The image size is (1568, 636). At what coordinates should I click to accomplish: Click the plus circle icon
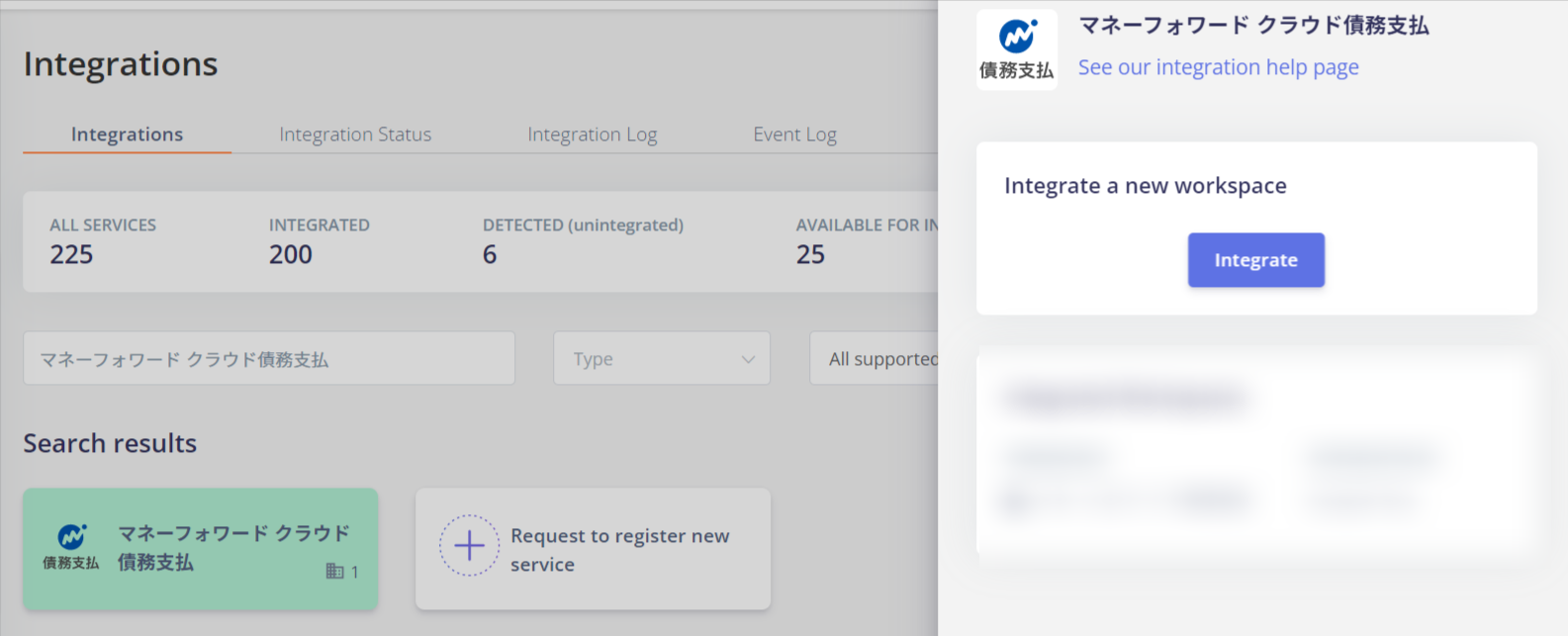click(469, 545)
